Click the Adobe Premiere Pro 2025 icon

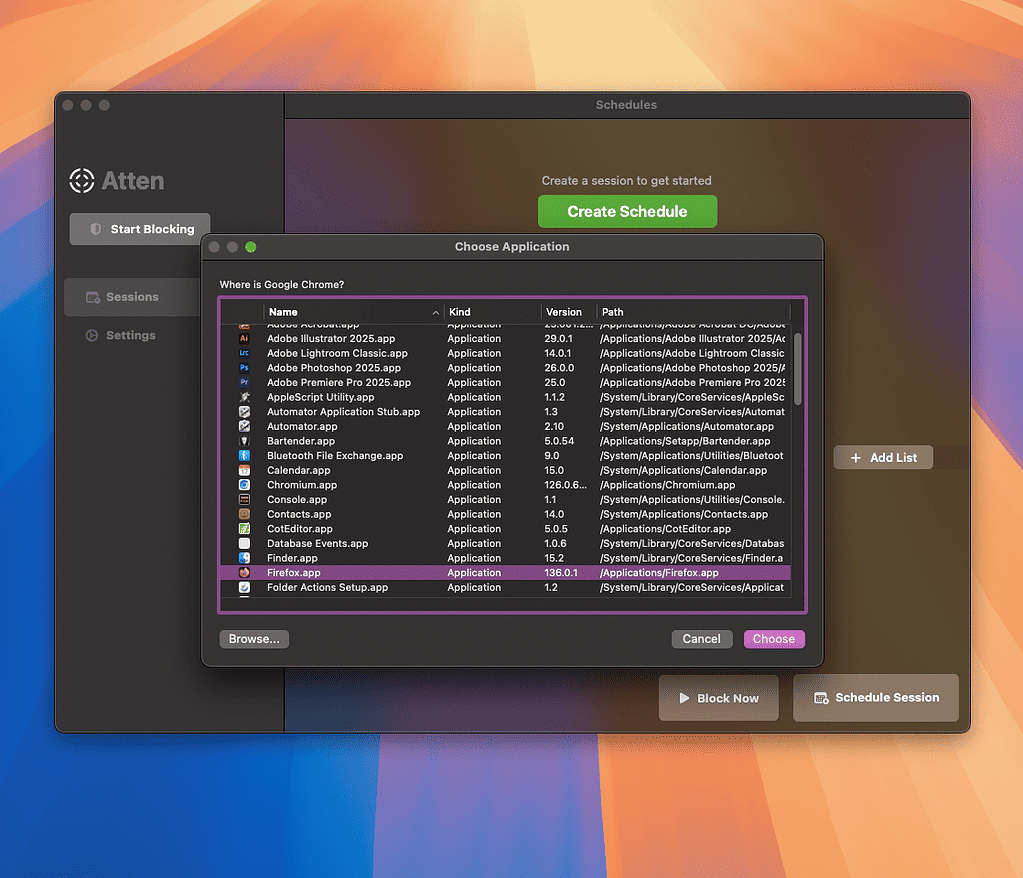pyautogui.click(x=244, y=382)
